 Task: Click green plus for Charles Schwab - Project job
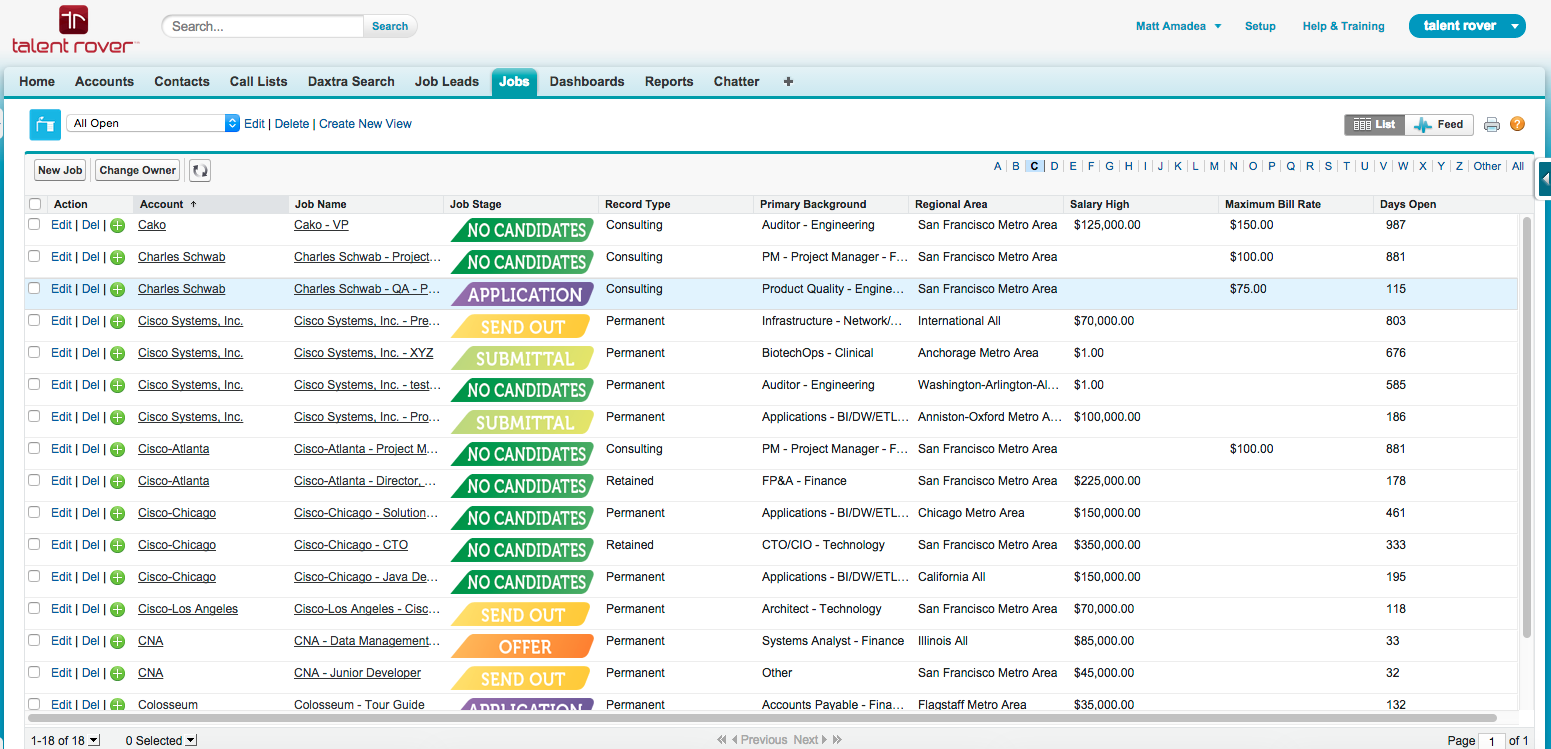(x=117, y=258)
